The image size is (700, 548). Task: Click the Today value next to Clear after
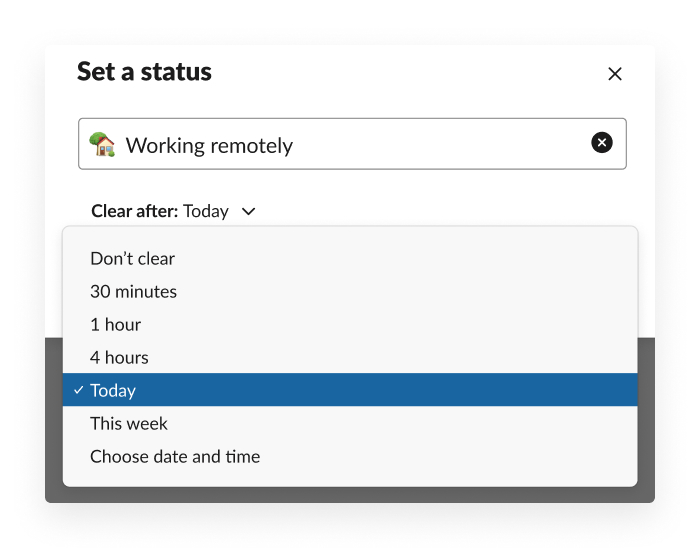(205, 211)
